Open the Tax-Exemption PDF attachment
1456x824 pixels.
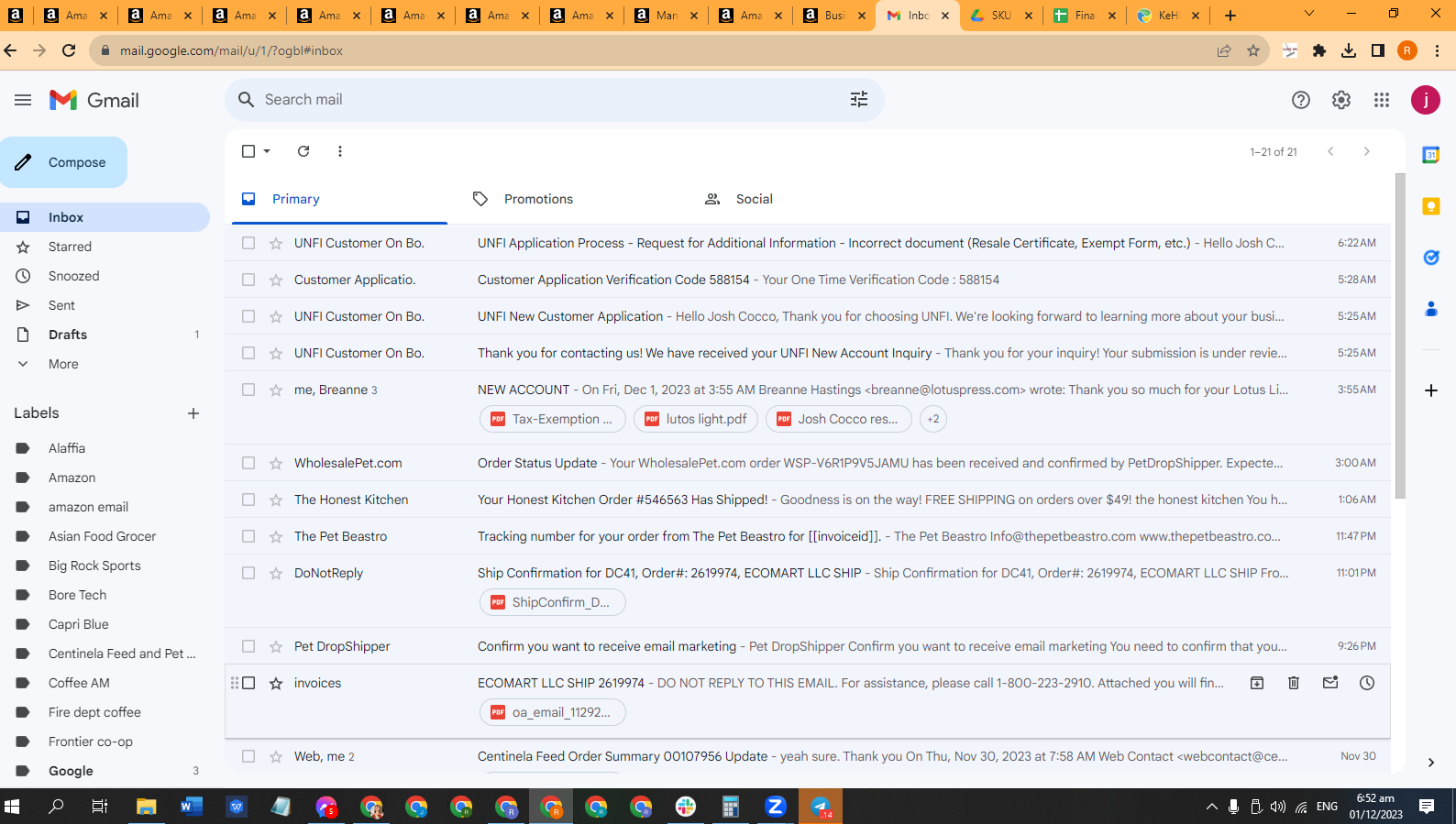pyautogui.click(x=553, y=419)
